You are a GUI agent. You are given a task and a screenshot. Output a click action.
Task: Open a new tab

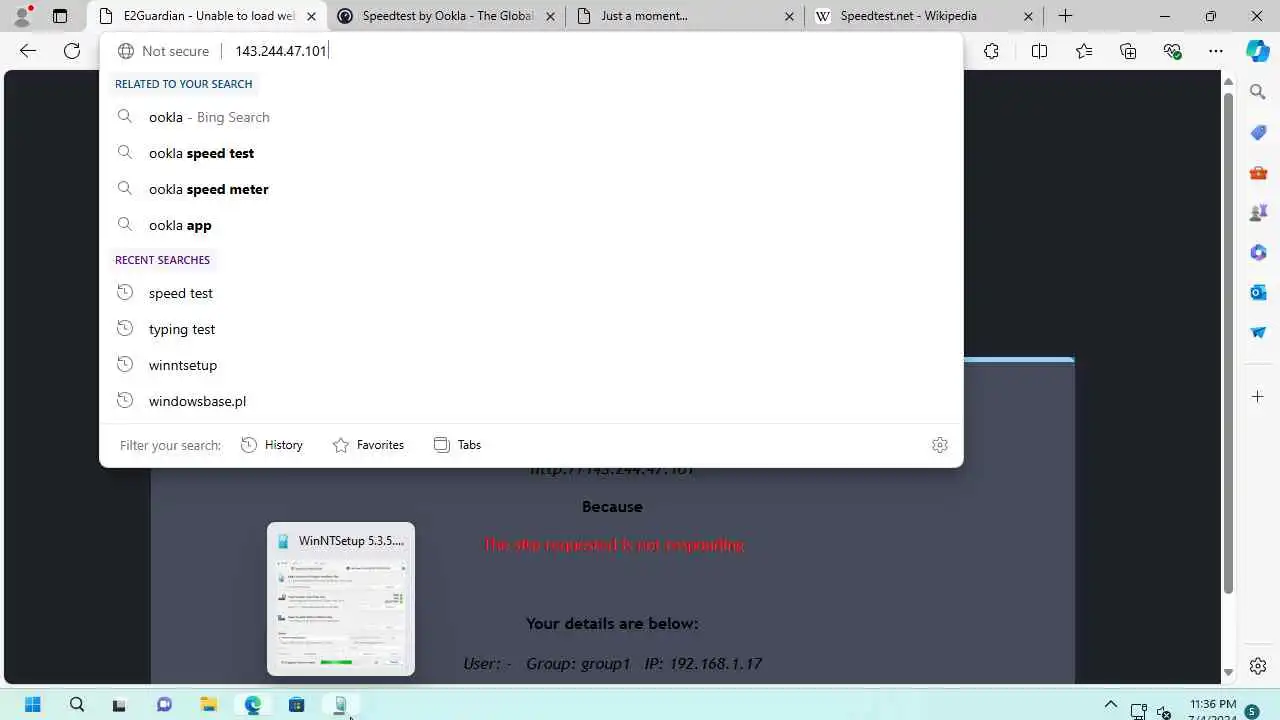point(1065,16)
